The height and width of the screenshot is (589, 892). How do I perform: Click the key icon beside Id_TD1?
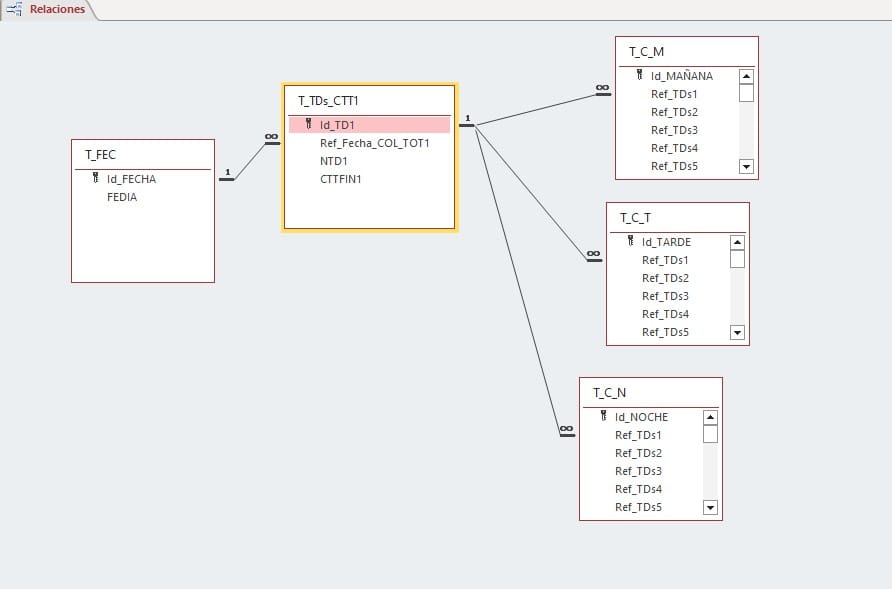tap(309, 124)
